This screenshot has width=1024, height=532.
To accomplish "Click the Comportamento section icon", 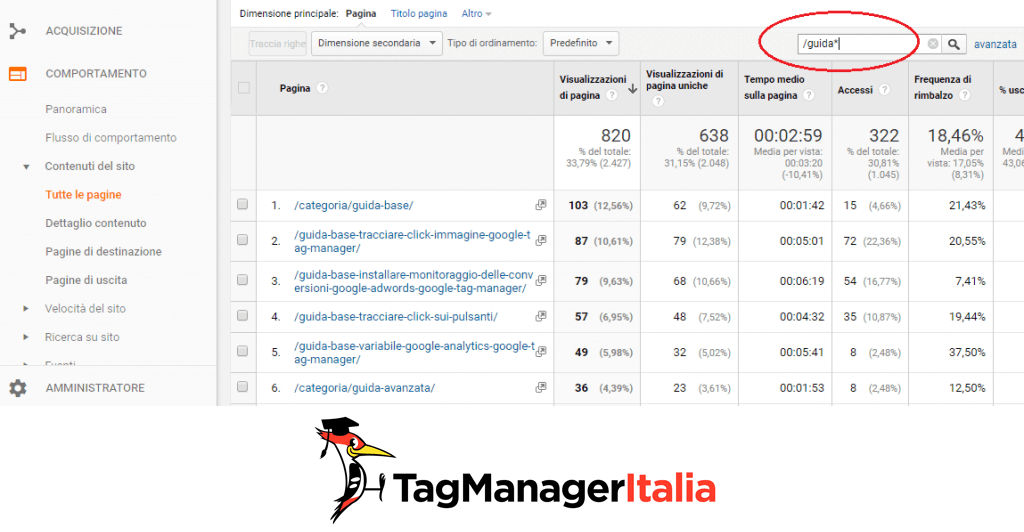I will pos(18,74).
